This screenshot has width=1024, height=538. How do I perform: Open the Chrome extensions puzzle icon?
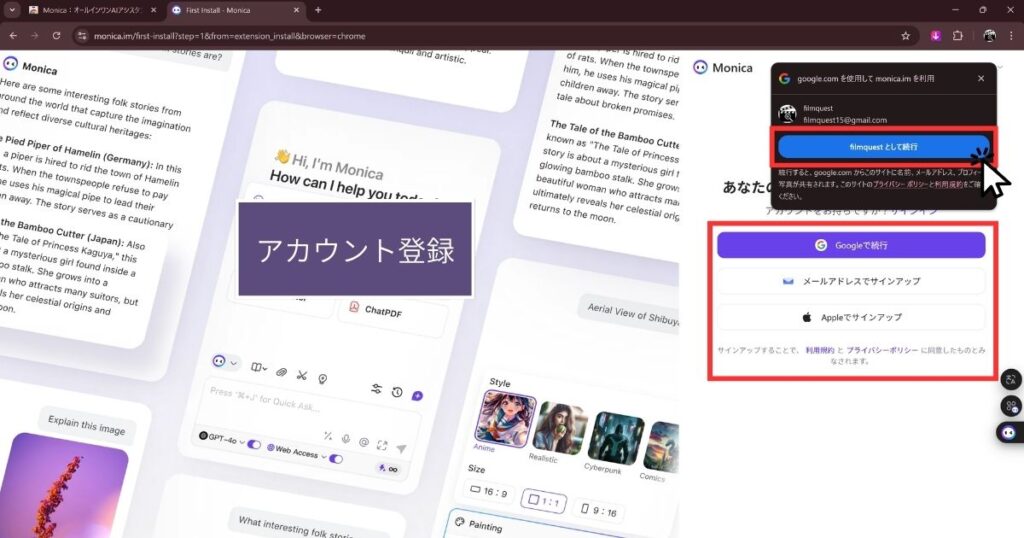[957, 35]
